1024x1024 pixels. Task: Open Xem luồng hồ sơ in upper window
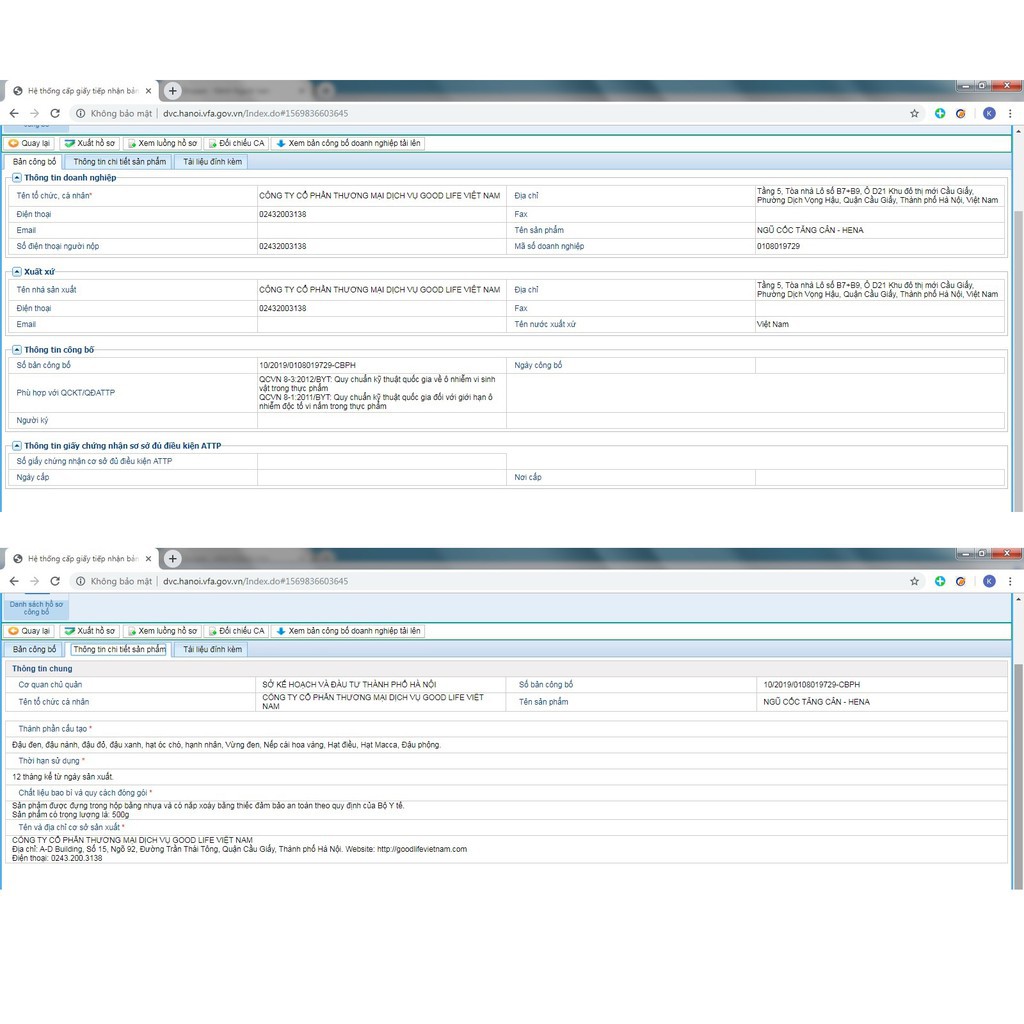[162, 143]
